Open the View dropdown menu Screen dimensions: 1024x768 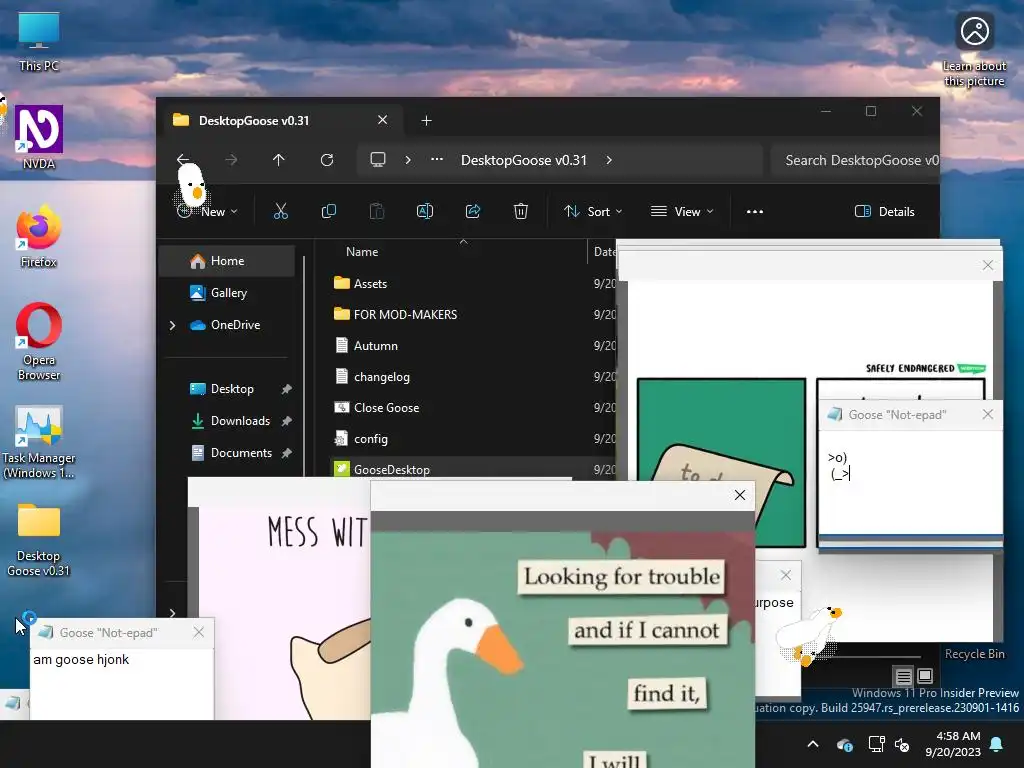[682, 211]
